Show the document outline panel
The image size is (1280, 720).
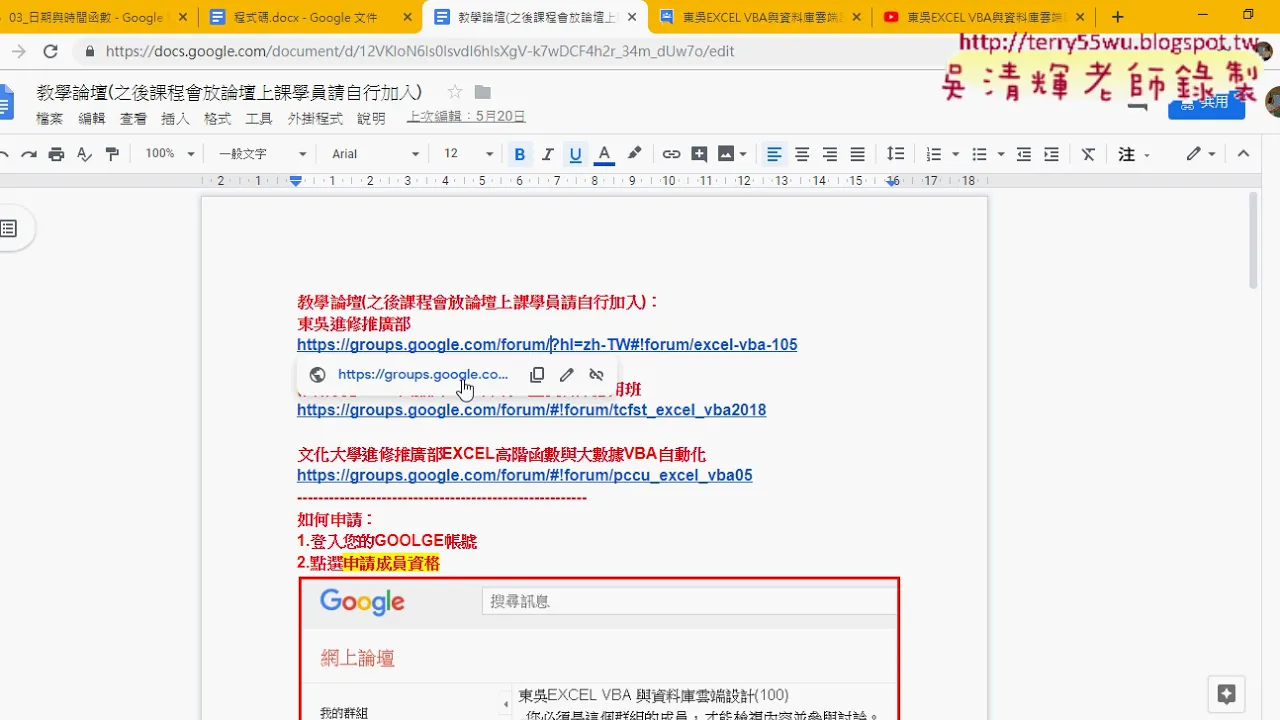click(x=9, y=229)
